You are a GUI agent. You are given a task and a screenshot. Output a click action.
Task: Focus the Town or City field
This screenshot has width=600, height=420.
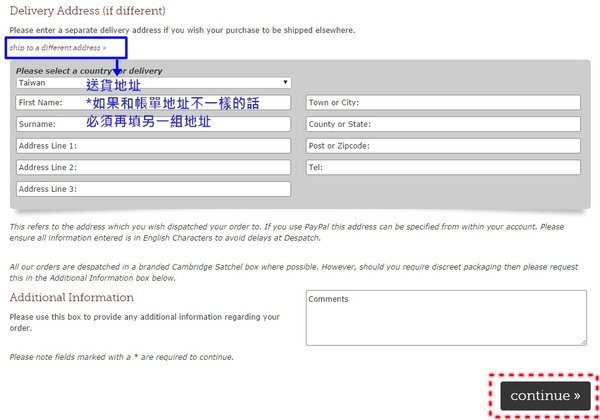click(443, 103)
